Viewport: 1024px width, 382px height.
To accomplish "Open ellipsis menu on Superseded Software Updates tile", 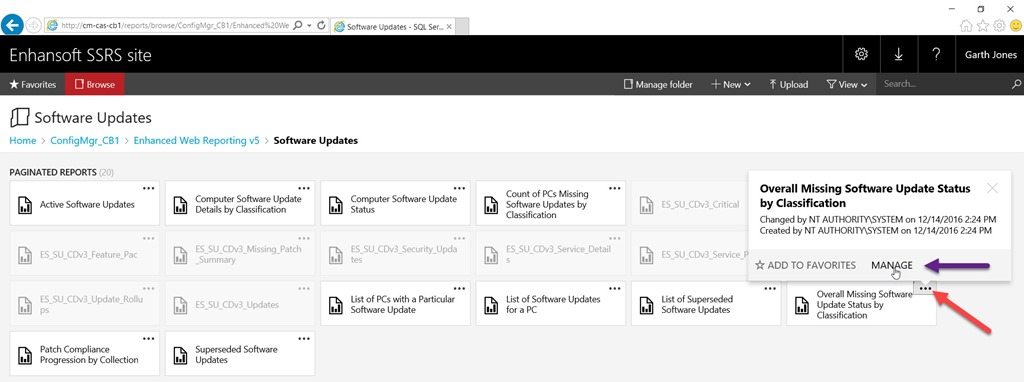I will coord(304,339).
